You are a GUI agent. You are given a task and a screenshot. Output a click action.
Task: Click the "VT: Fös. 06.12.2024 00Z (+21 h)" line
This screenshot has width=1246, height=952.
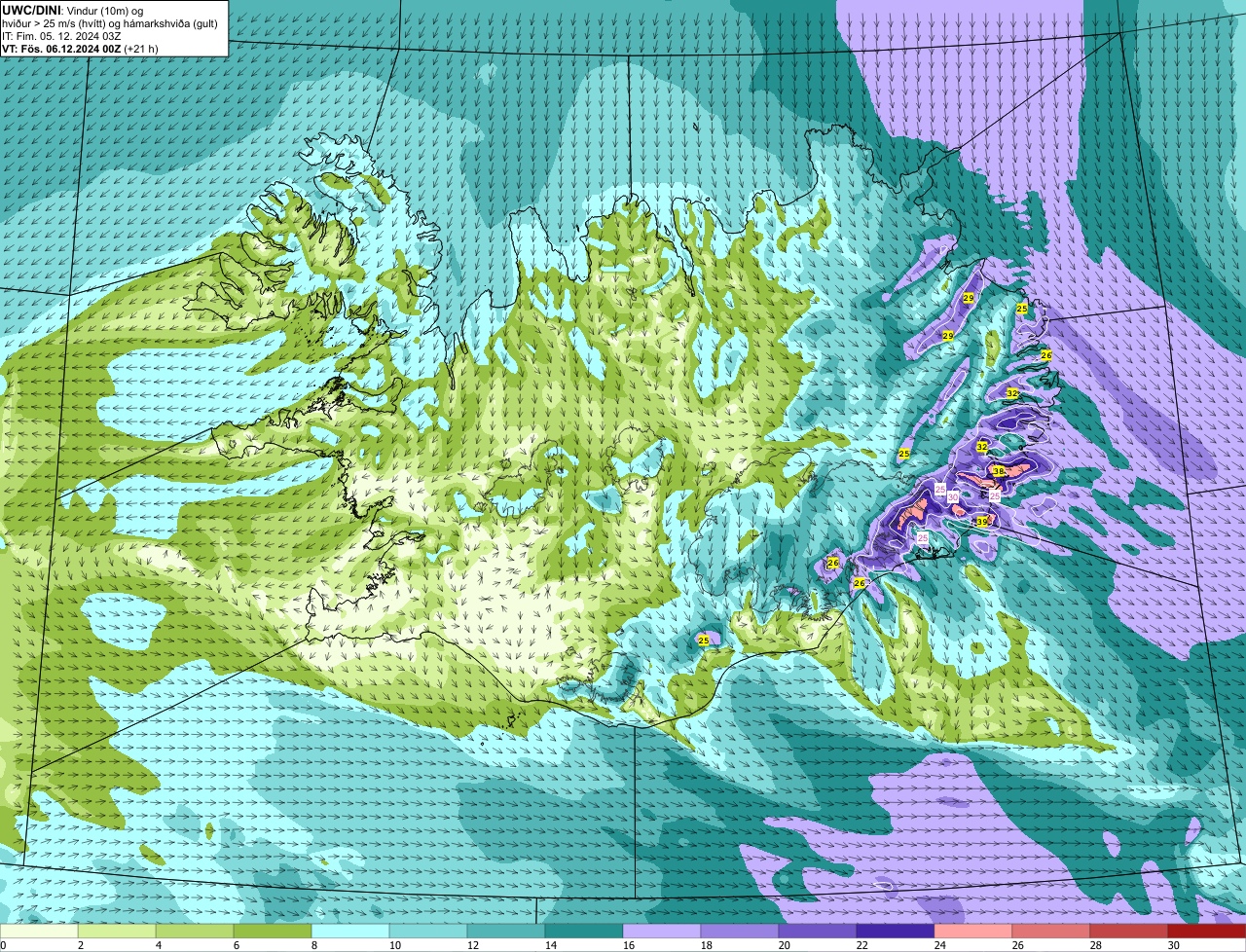80,49
